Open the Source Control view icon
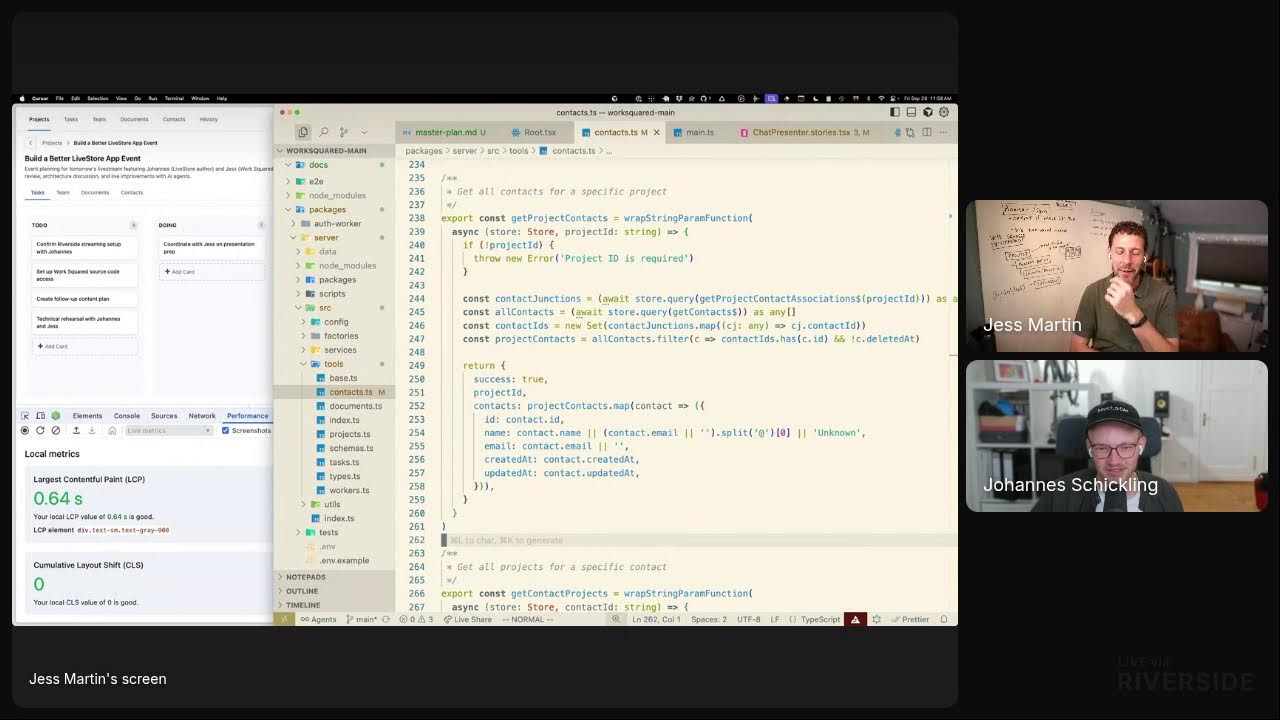 pos(343,132)
